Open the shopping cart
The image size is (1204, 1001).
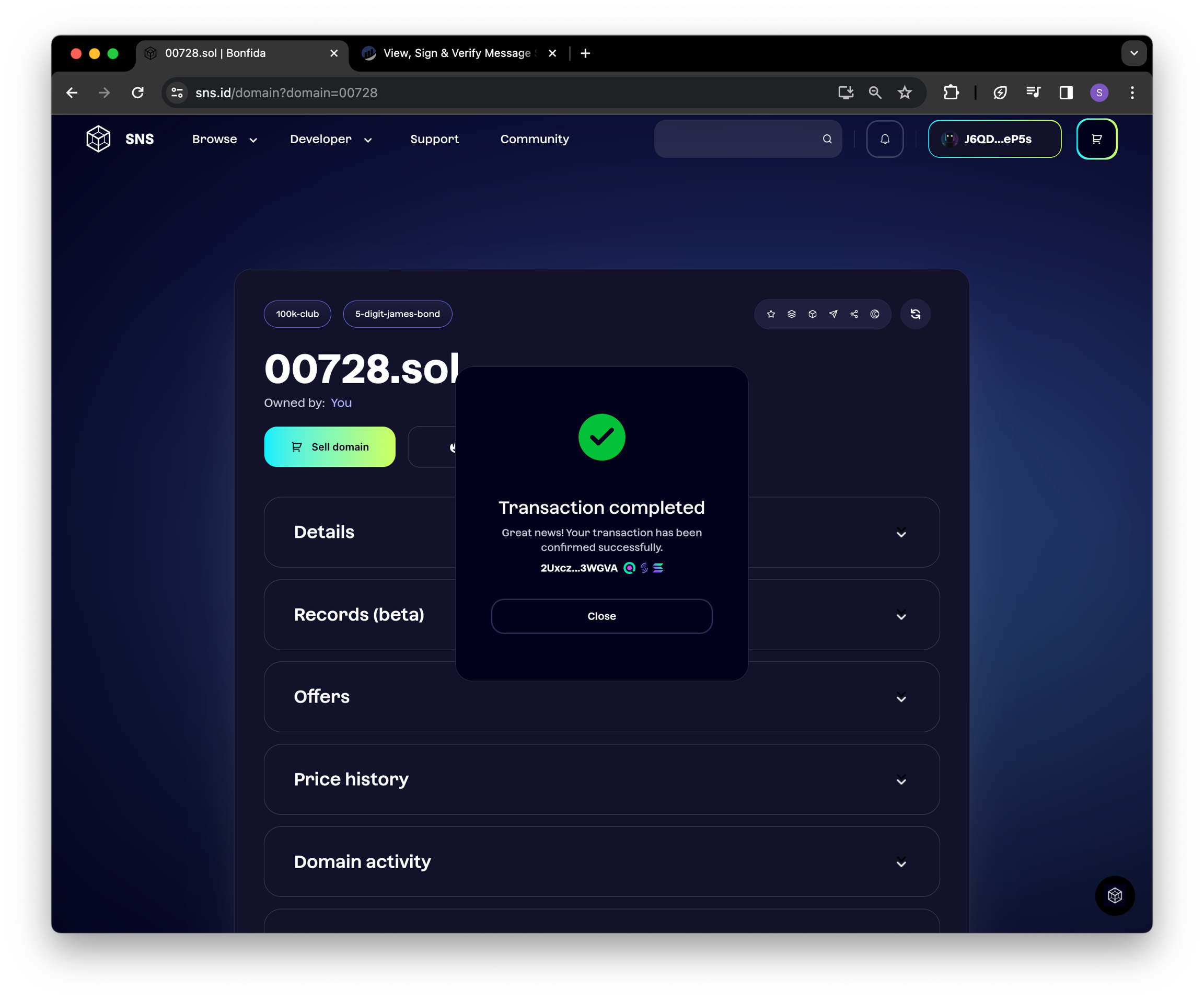pyautogui.click(x=1096, y=139)
